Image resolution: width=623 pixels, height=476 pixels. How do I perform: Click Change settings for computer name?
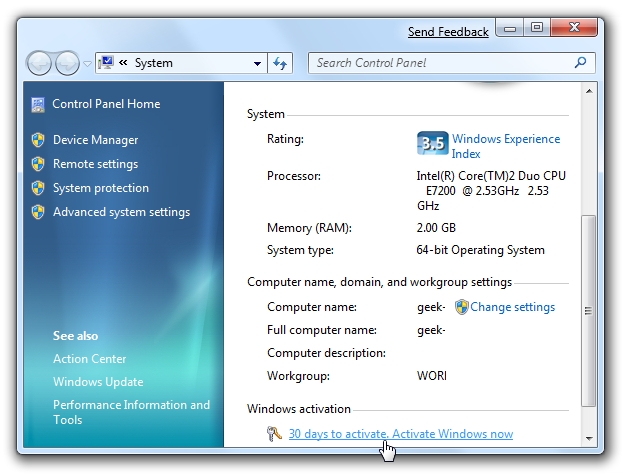(x=513, y=307)
